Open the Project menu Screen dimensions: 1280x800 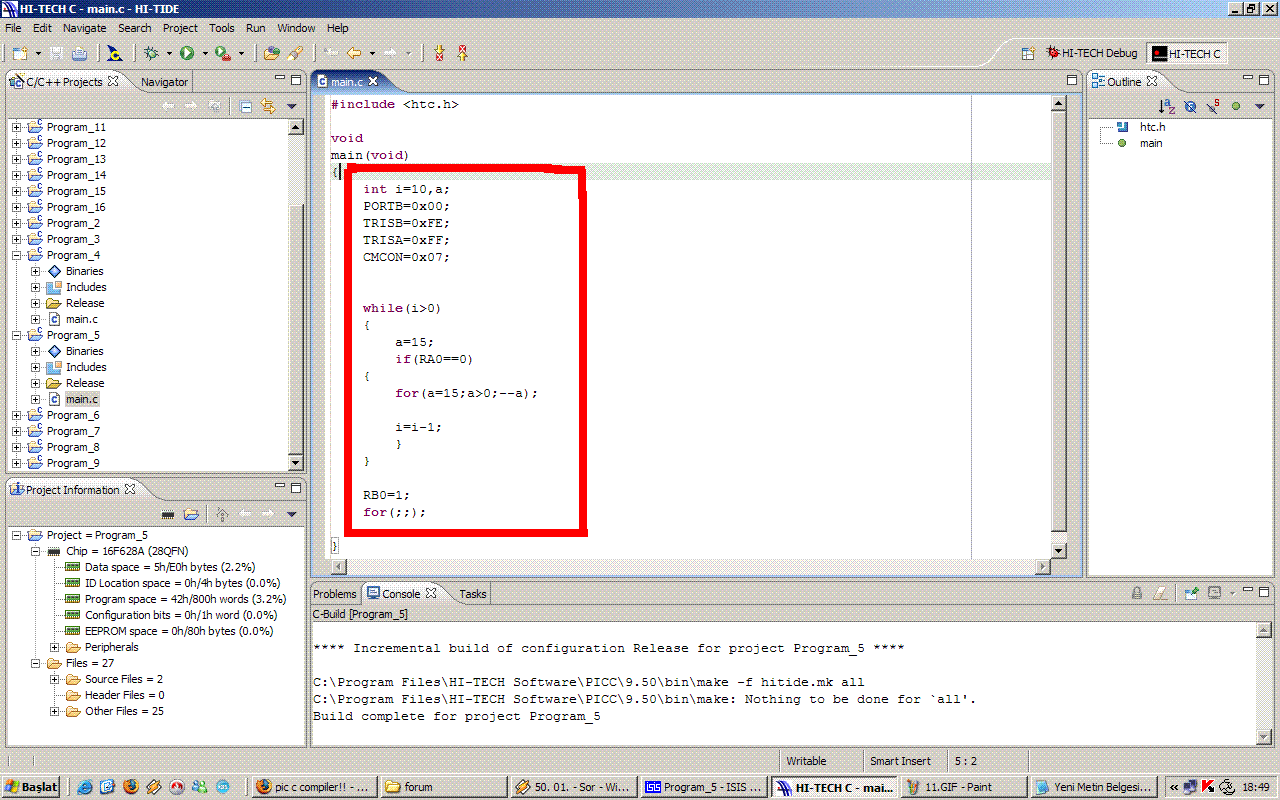[180, 28]
